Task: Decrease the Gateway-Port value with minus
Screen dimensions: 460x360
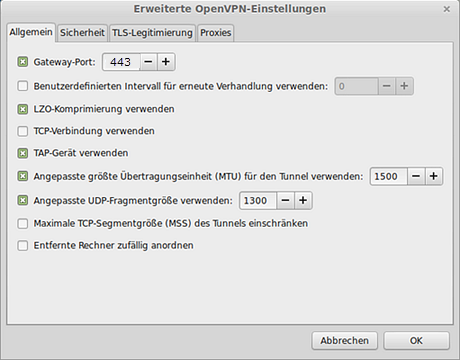Action: (148, 62)
